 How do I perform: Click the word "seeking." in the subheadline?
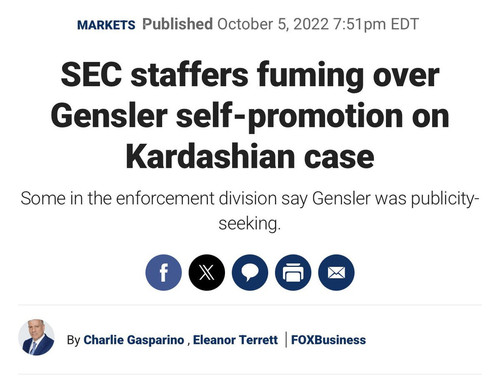tap(250, 223)
